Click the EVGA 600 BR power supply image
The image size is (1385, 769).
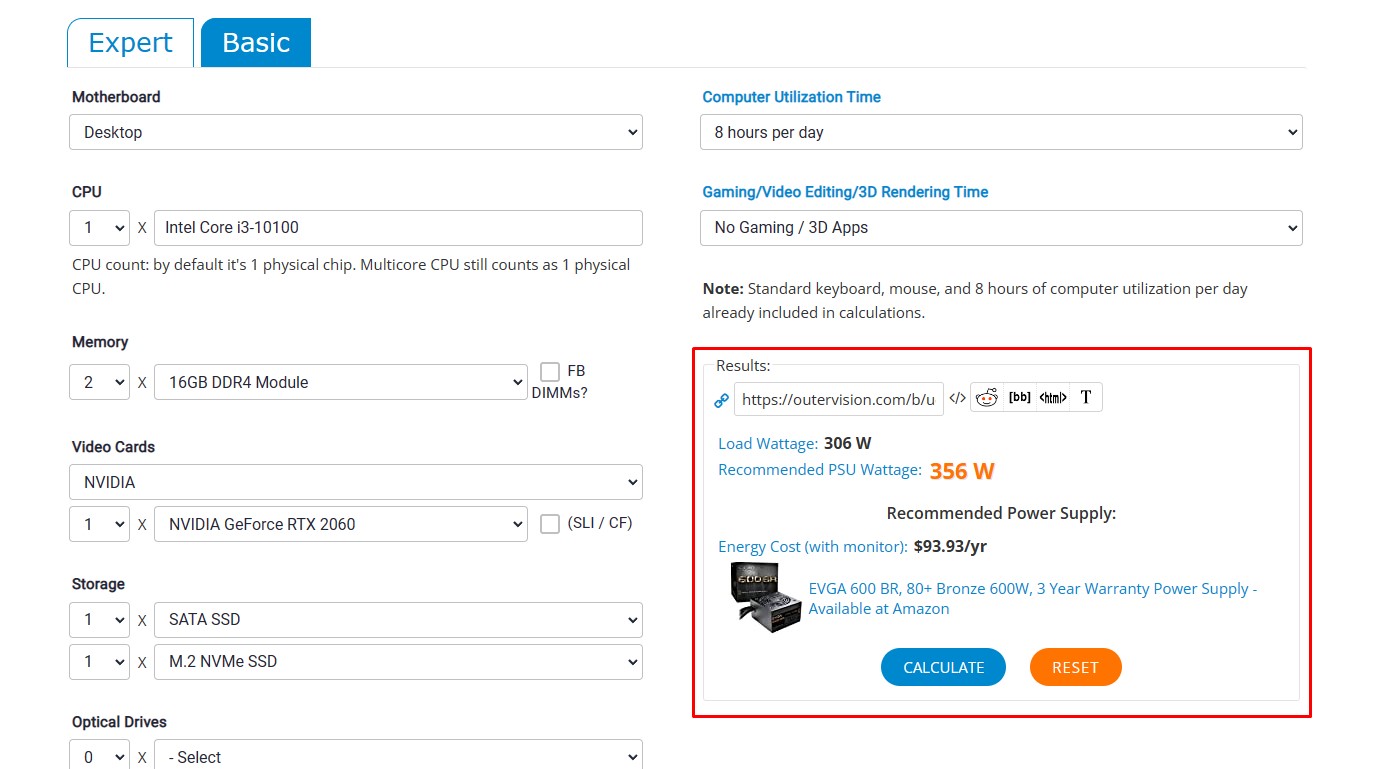[765, 598]
